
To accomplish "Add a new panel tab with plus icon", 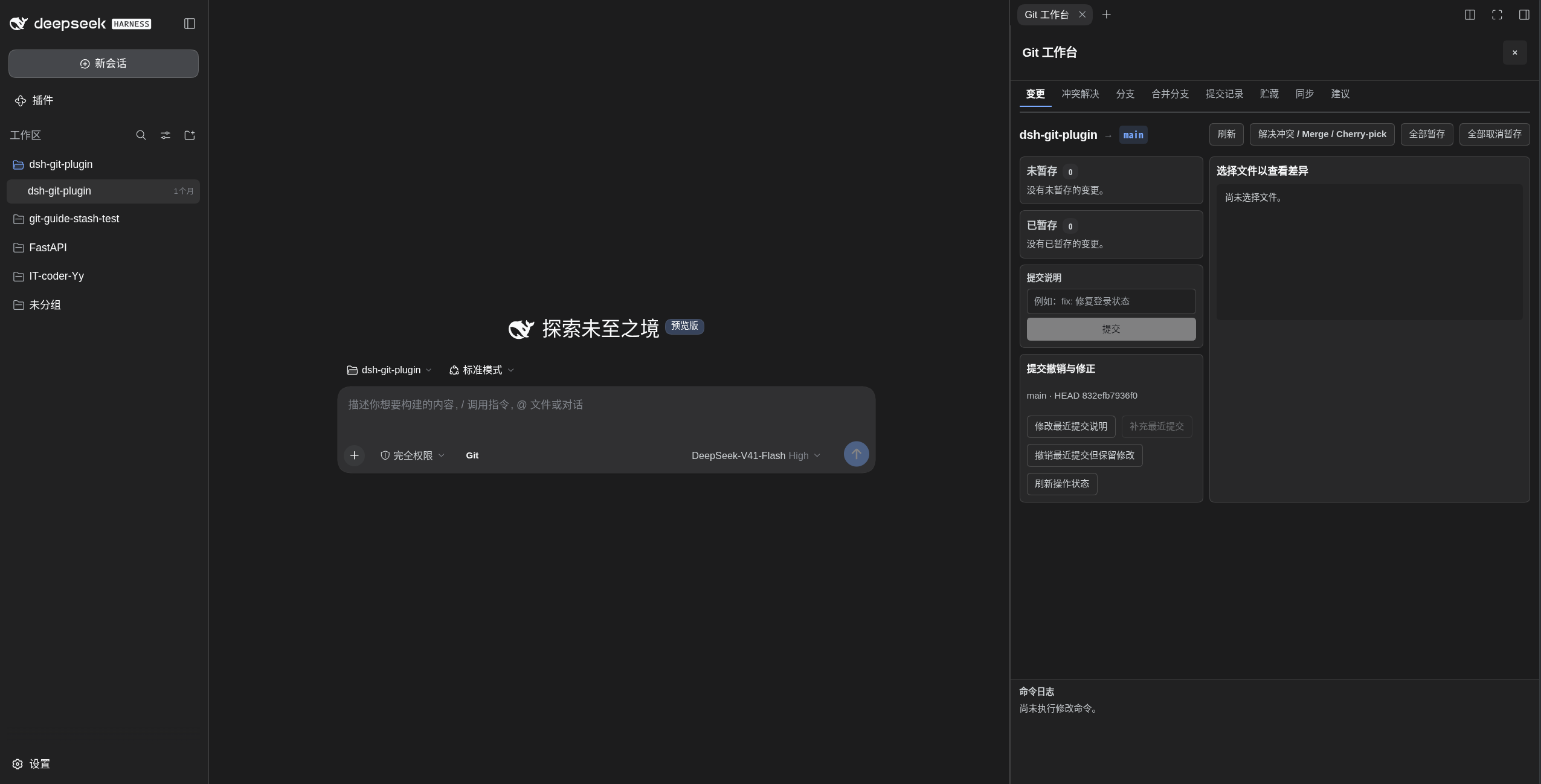I will [x=1106, y=14].
